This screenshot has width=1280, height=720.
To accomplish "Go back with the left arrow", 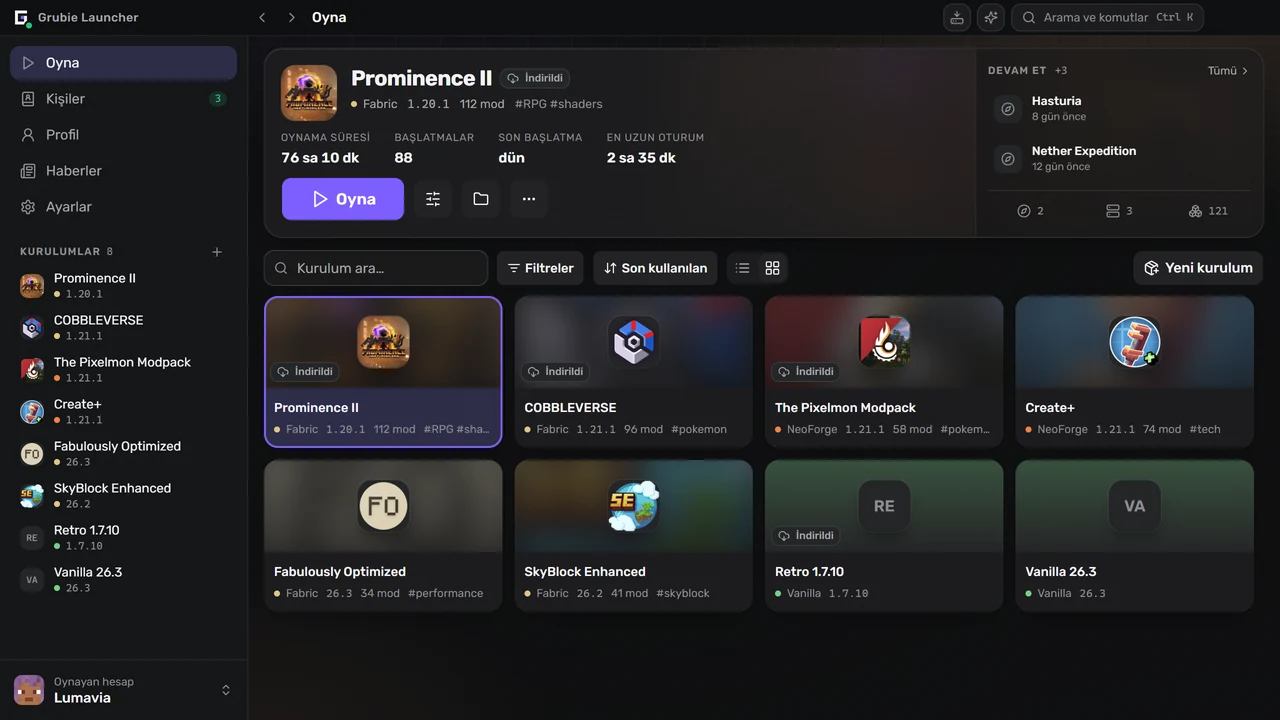I will tap(262, 18).
